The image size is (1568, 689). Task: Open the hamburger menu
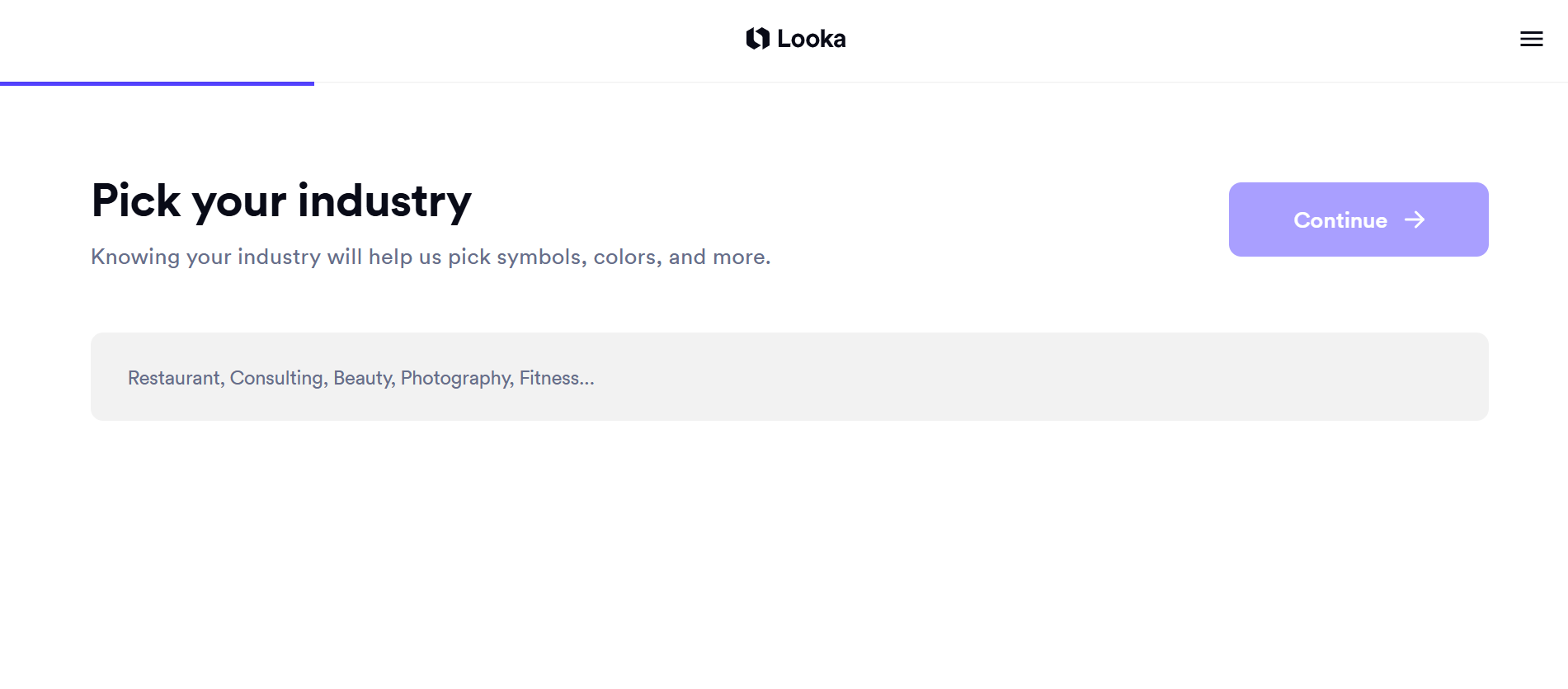[1531, 39]
